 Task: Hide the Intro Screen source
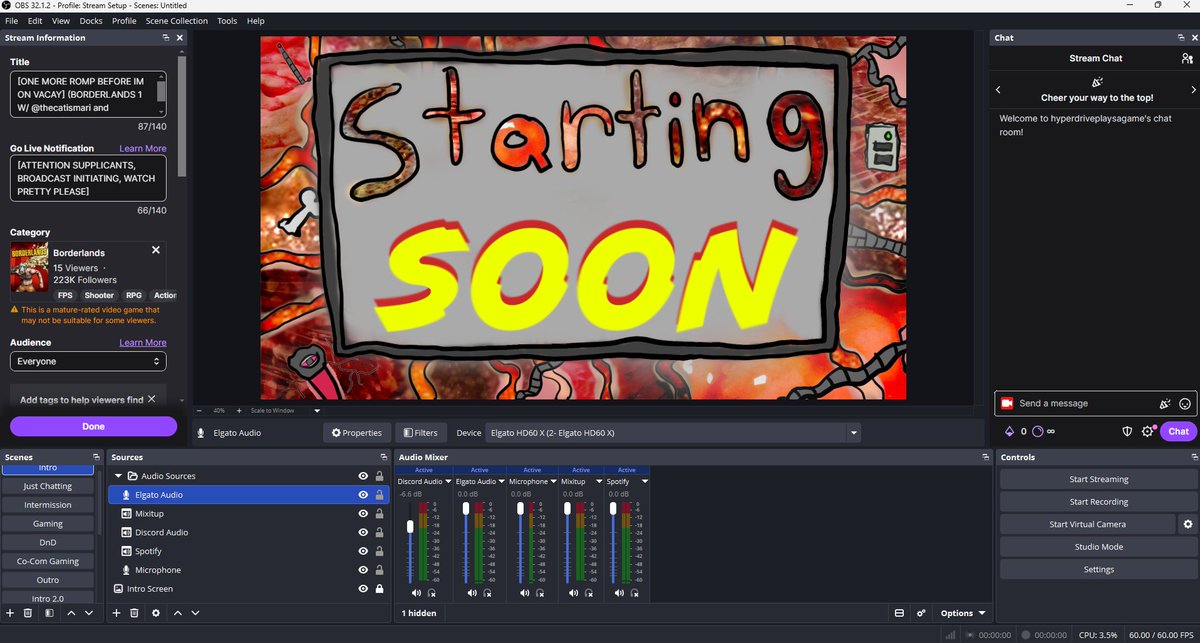coord(363,589)
